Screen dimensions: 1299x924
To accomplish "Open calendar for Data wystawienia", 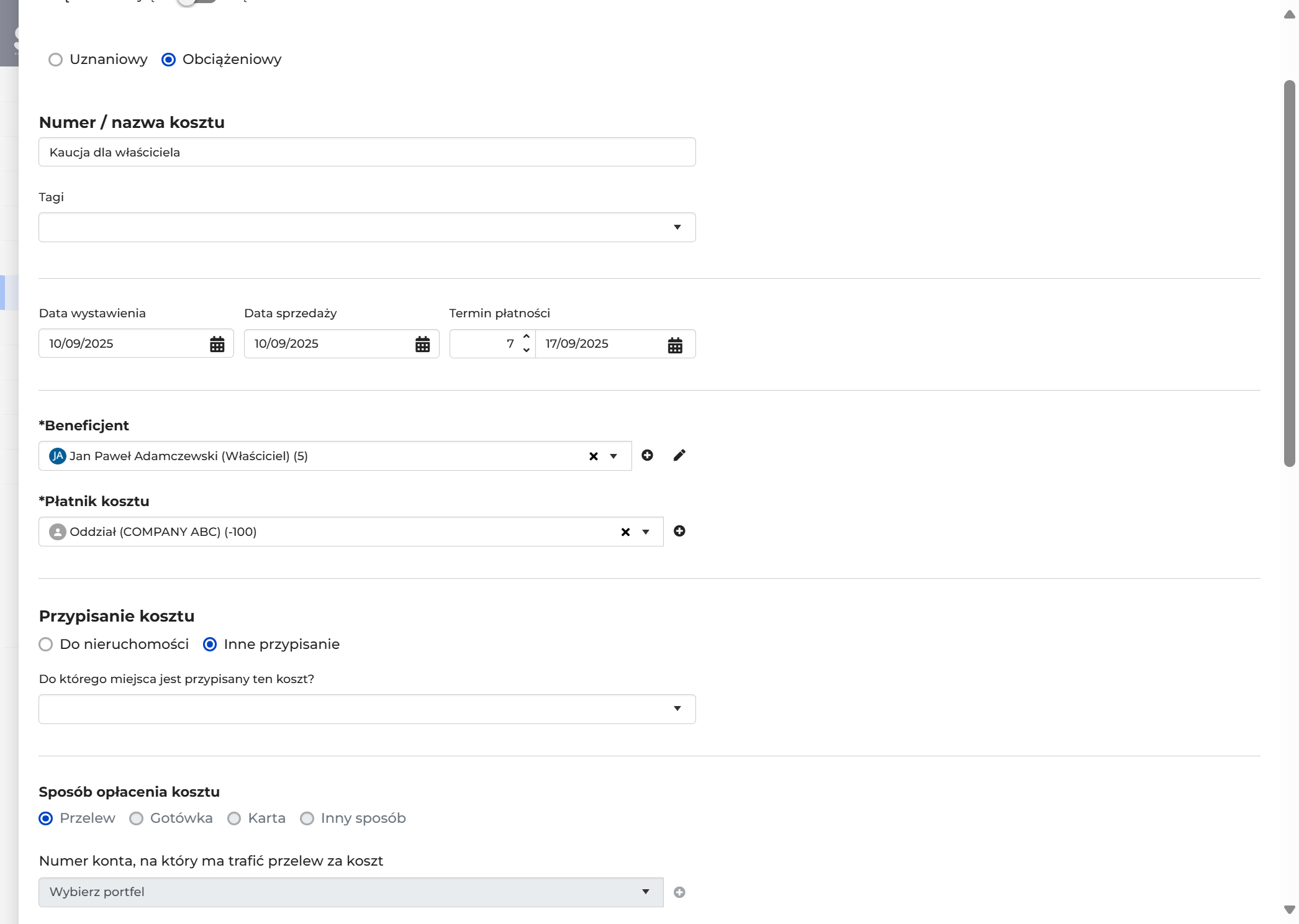I will coord(217,344).
